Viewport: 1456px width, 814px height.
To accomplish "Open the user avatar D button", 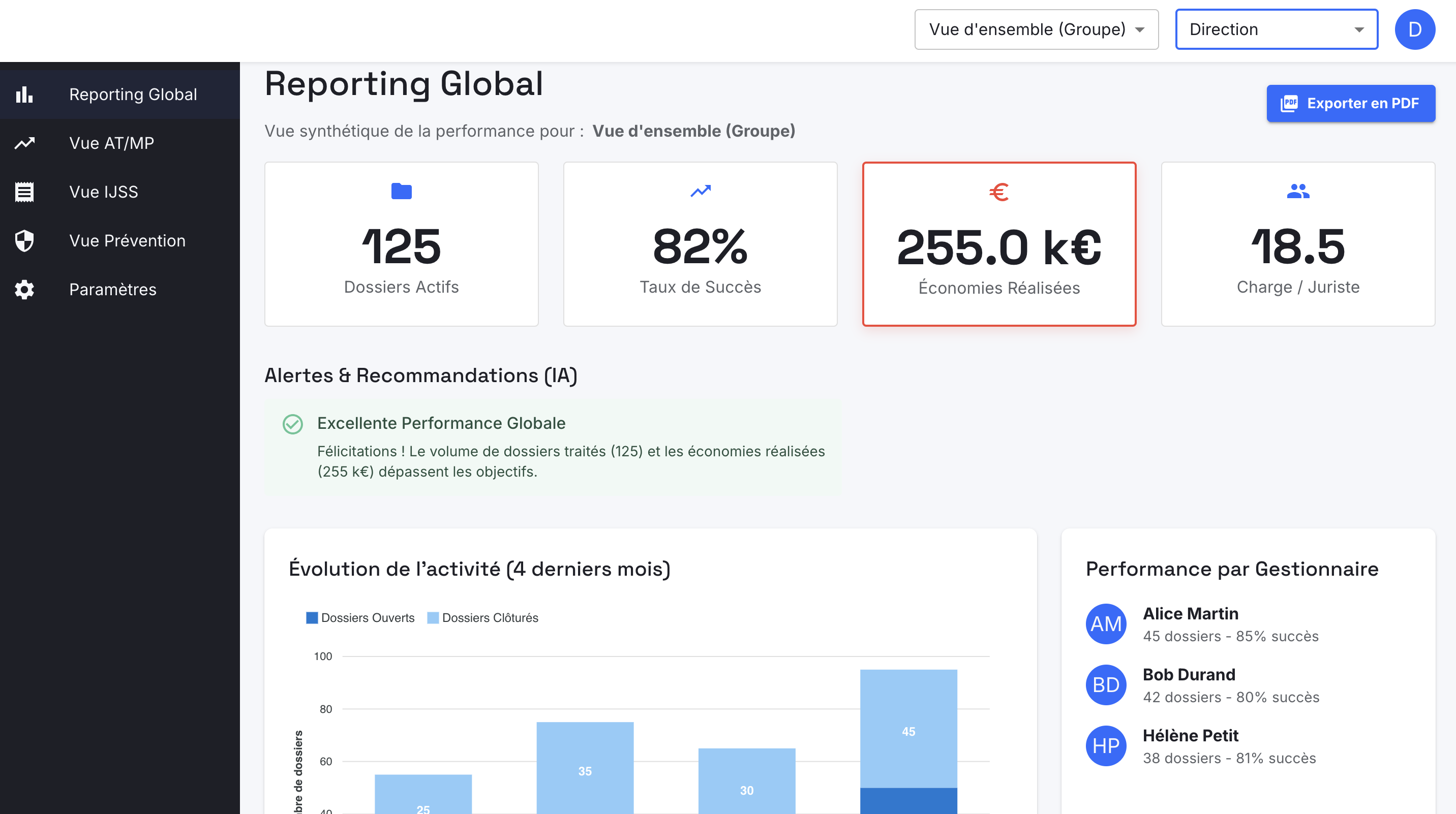I will [1414, 29].
